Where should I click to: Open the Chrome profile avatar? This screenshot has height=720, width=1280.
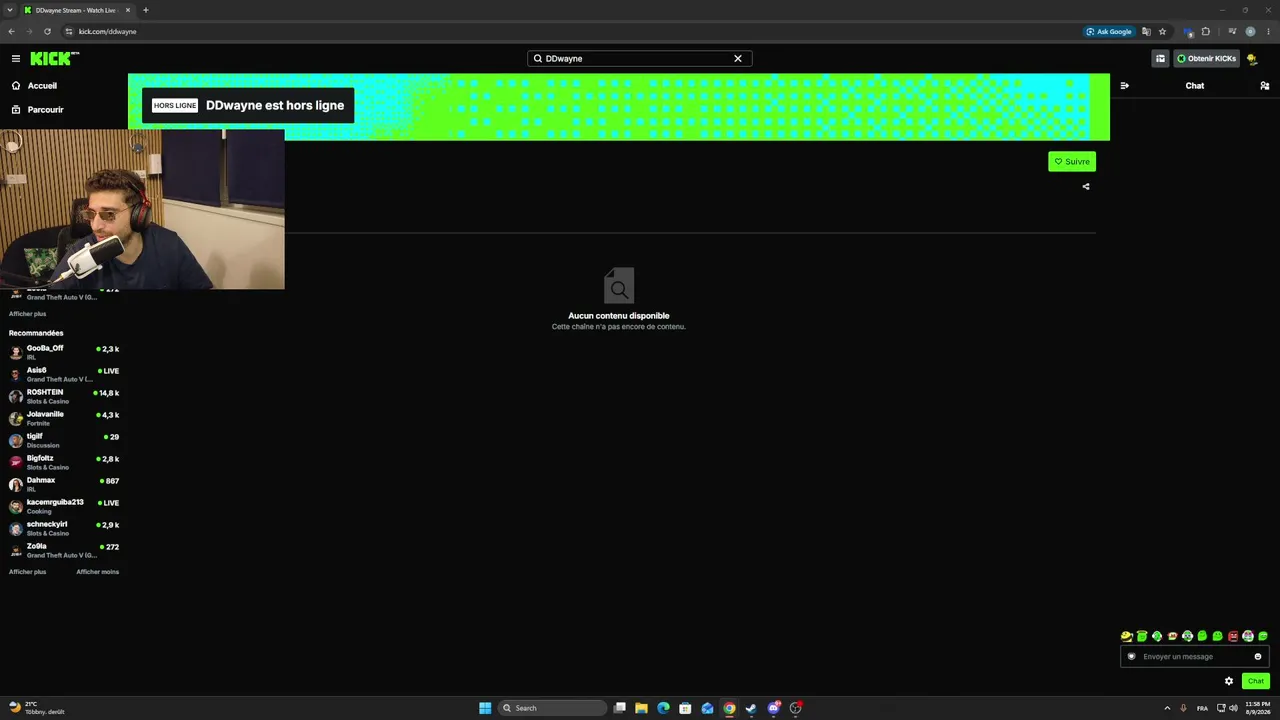pos(1250,31)
